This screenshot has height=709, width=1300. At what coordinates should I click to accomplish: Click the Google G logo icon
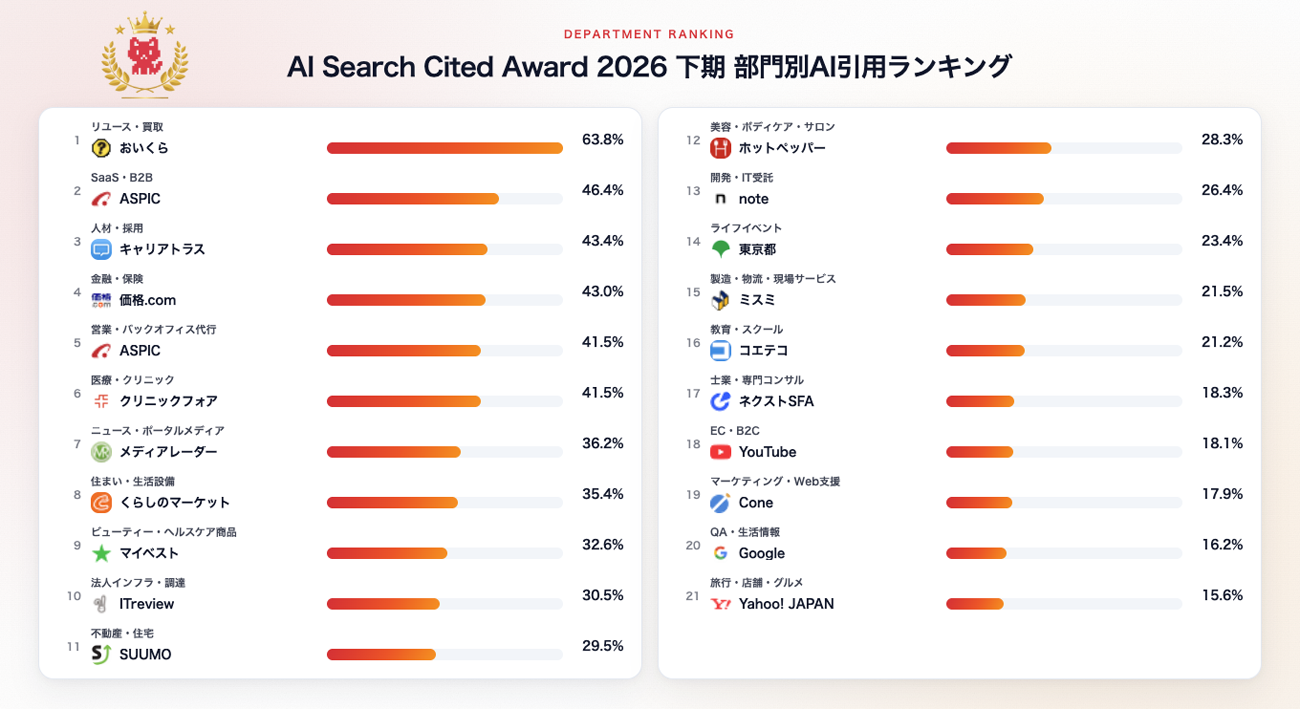(x=720, y=553)
